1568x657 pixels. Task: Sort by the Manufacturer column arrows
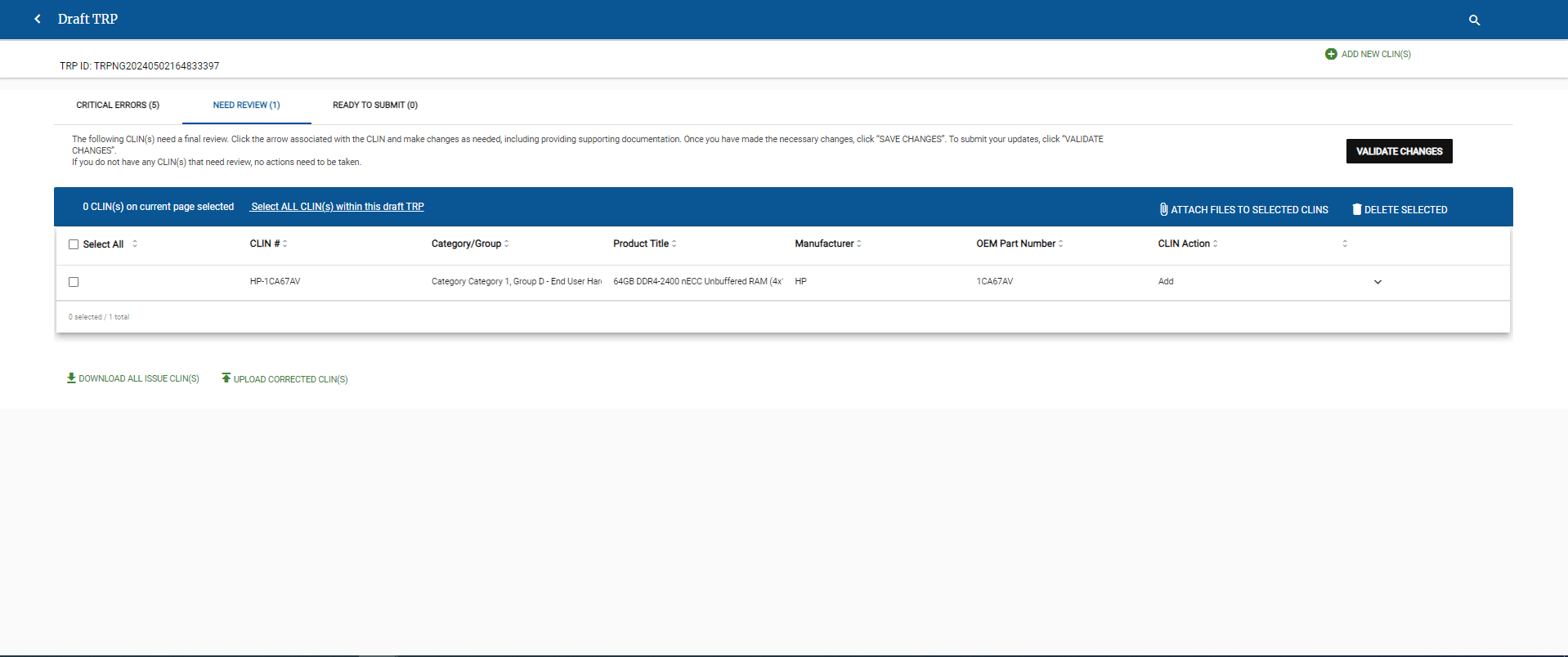click(x=859, y=244)
